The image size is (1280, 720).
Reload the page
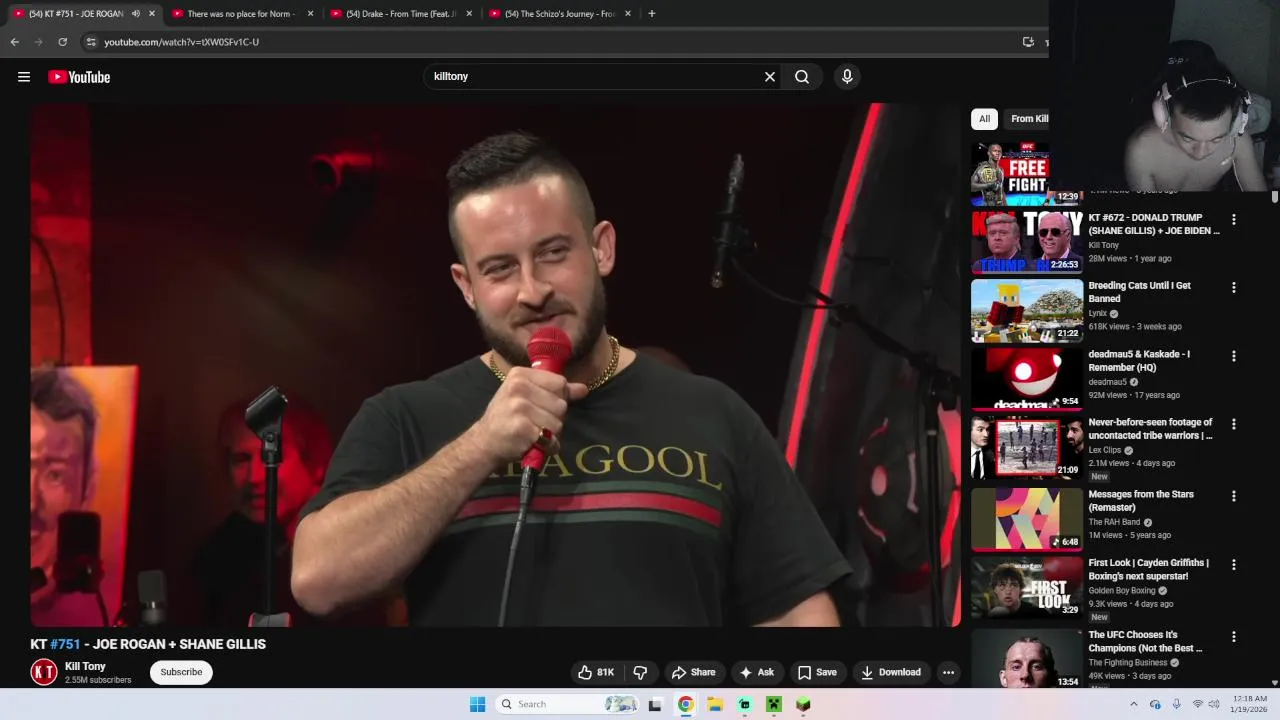pyautogui.click(x=62, y=42)
